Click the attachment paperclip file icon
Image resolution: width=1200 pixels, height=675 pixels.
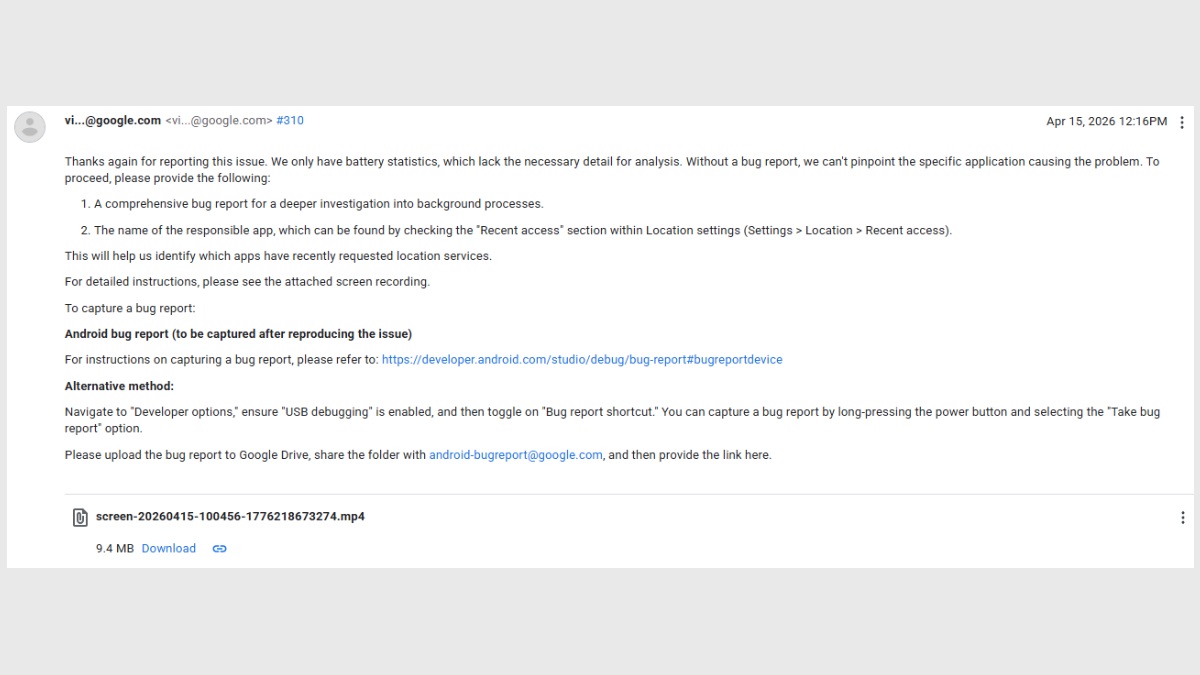click(80, 517)
